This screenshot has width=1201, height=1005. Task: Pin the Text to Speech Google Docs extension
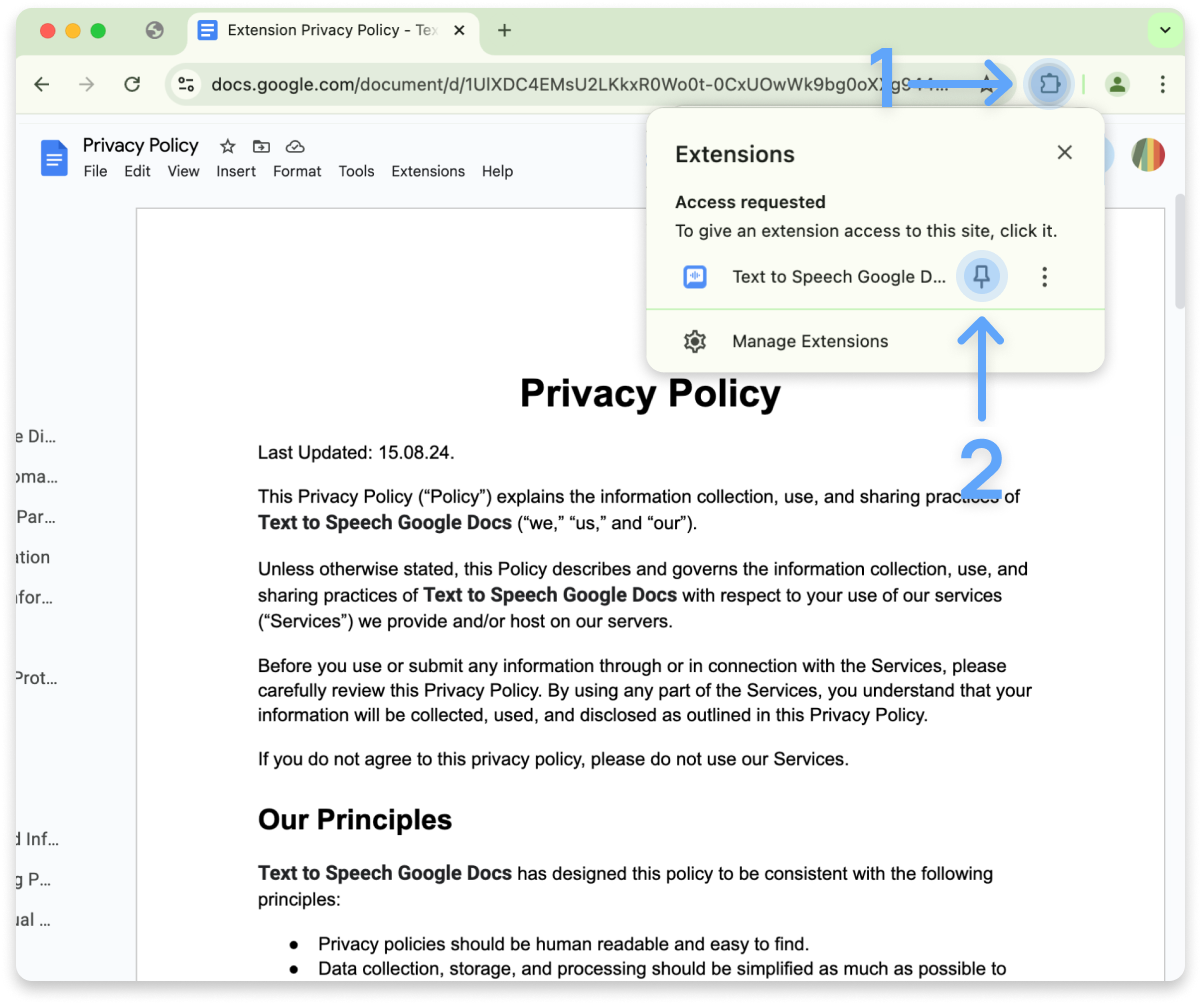click(982, 277)
